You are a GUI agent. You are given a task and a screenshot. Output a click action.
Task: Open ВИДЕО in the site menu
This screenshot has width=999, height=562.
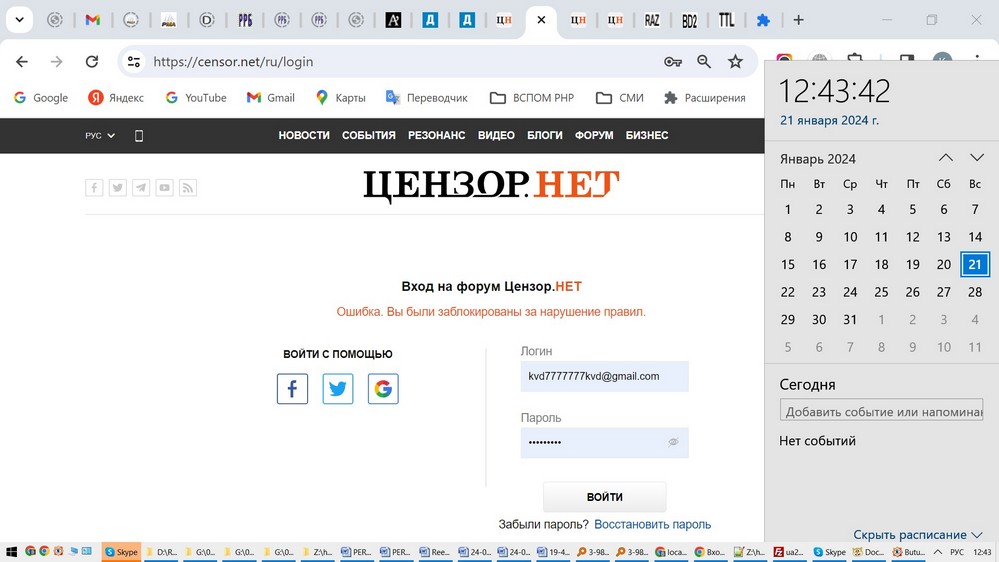click(496, 135)
